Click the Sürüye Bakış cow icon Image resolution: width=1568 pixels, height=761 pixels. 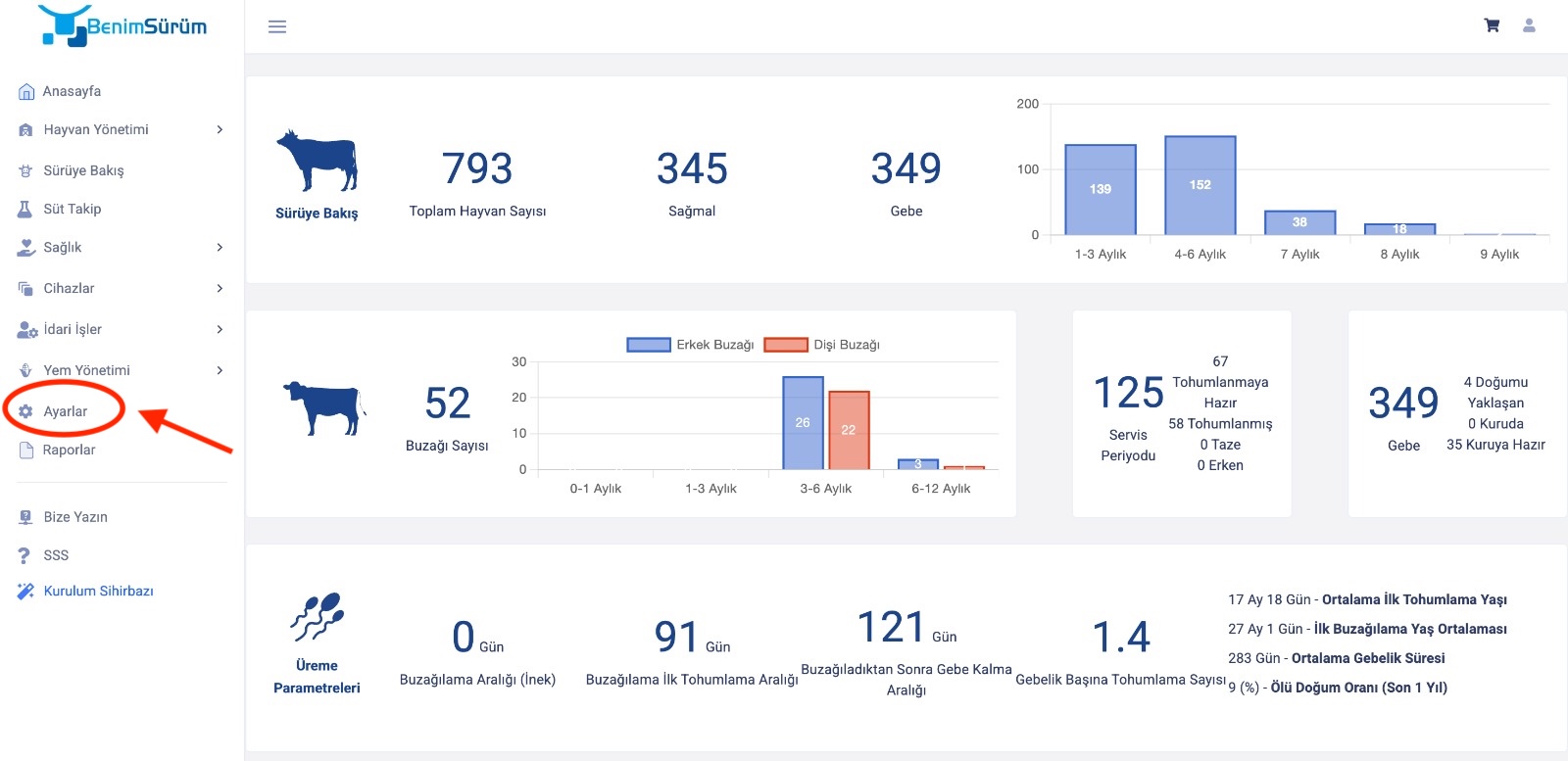(x=317, y=161)
